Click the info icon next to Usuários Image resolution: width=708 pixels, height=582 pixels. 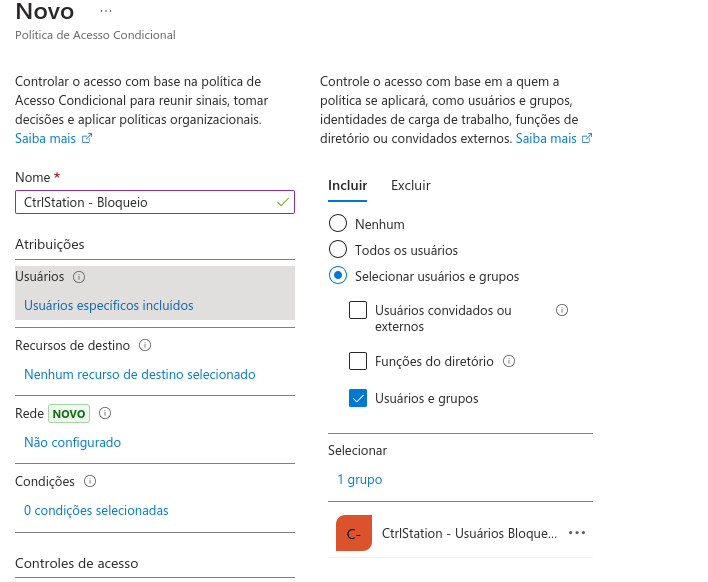pos(79,277)
